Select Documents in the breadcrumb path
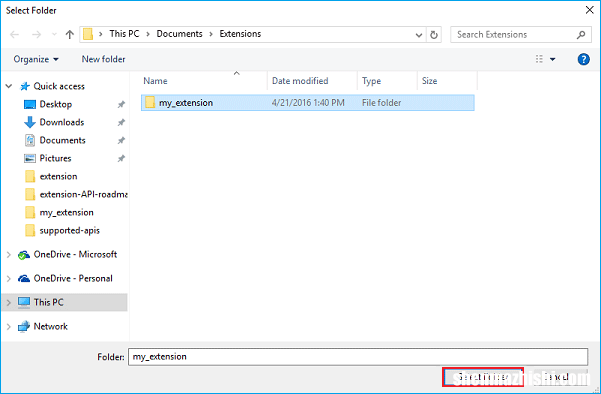 pos(179,34)
